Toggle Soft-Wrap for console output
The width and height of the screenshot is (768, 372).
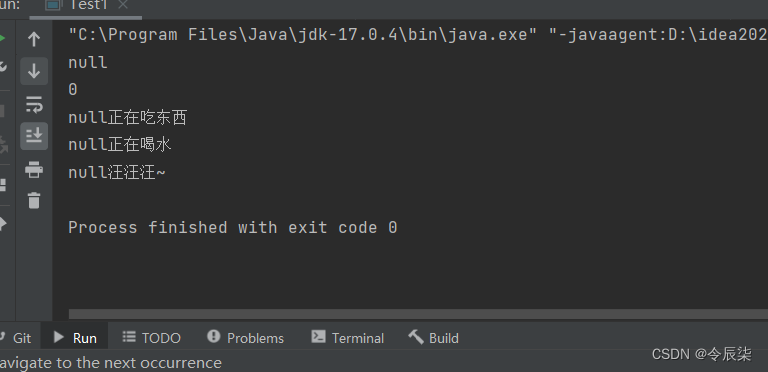click(x=34, y=104)
